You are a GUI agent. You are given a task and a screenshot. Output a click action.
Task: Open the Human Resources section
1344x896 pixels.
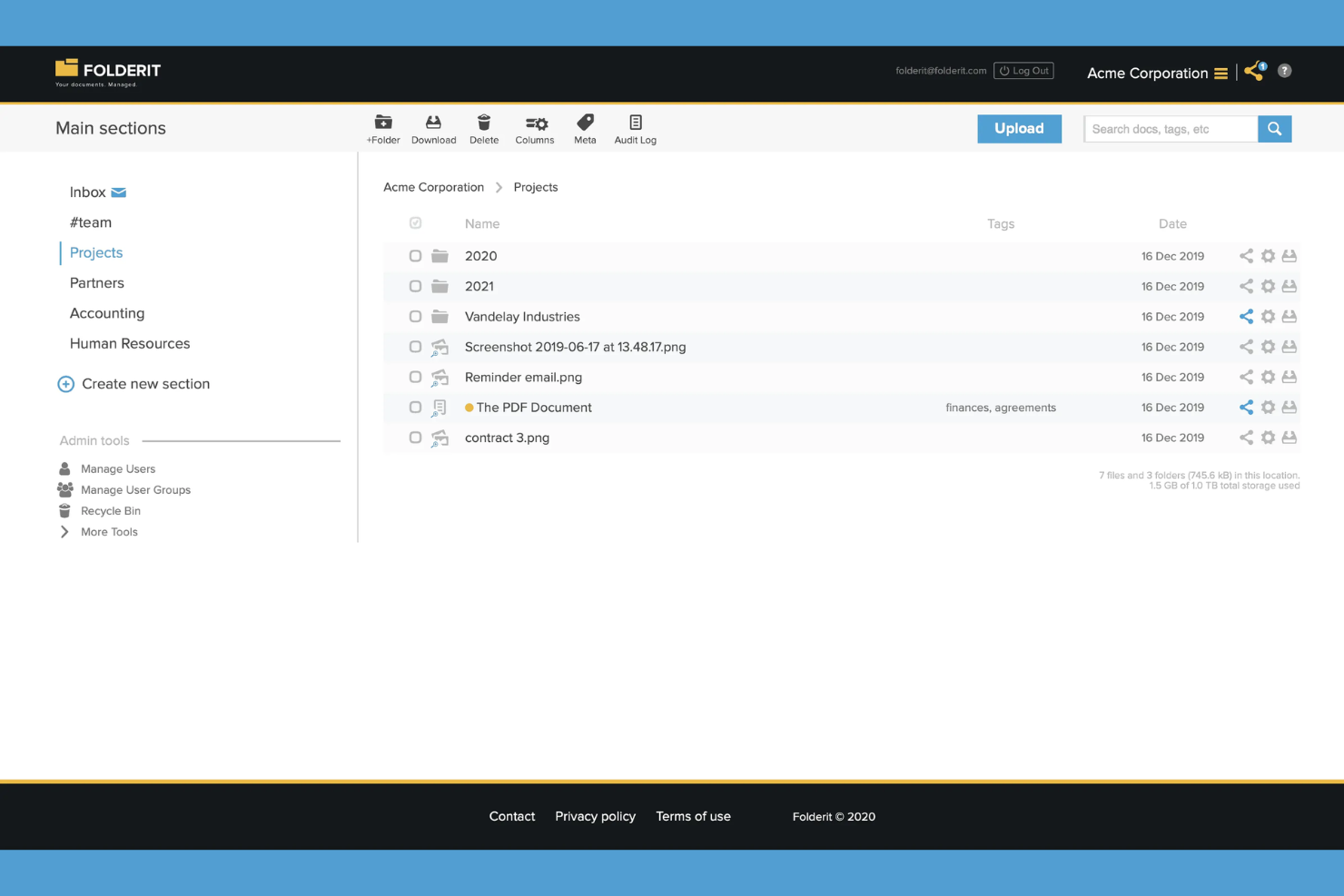point(130,343)
